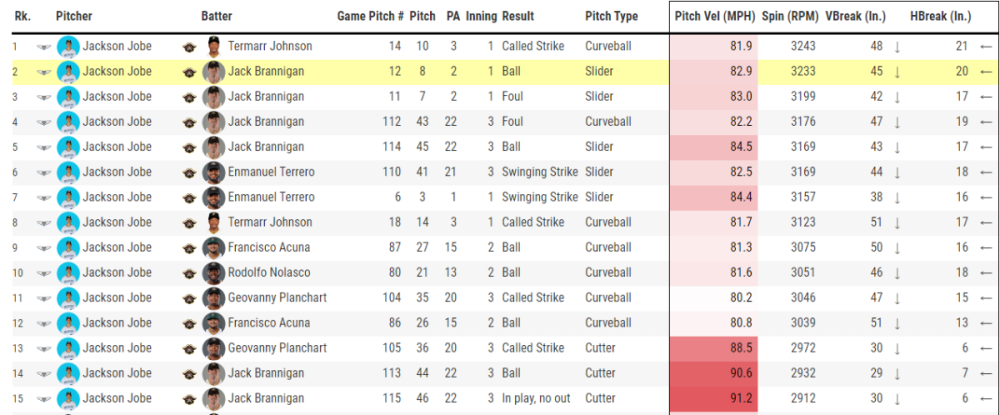Sort table by Spin (RPM) column header
Screen dimensions: 1000x415
tap(789, 16)
